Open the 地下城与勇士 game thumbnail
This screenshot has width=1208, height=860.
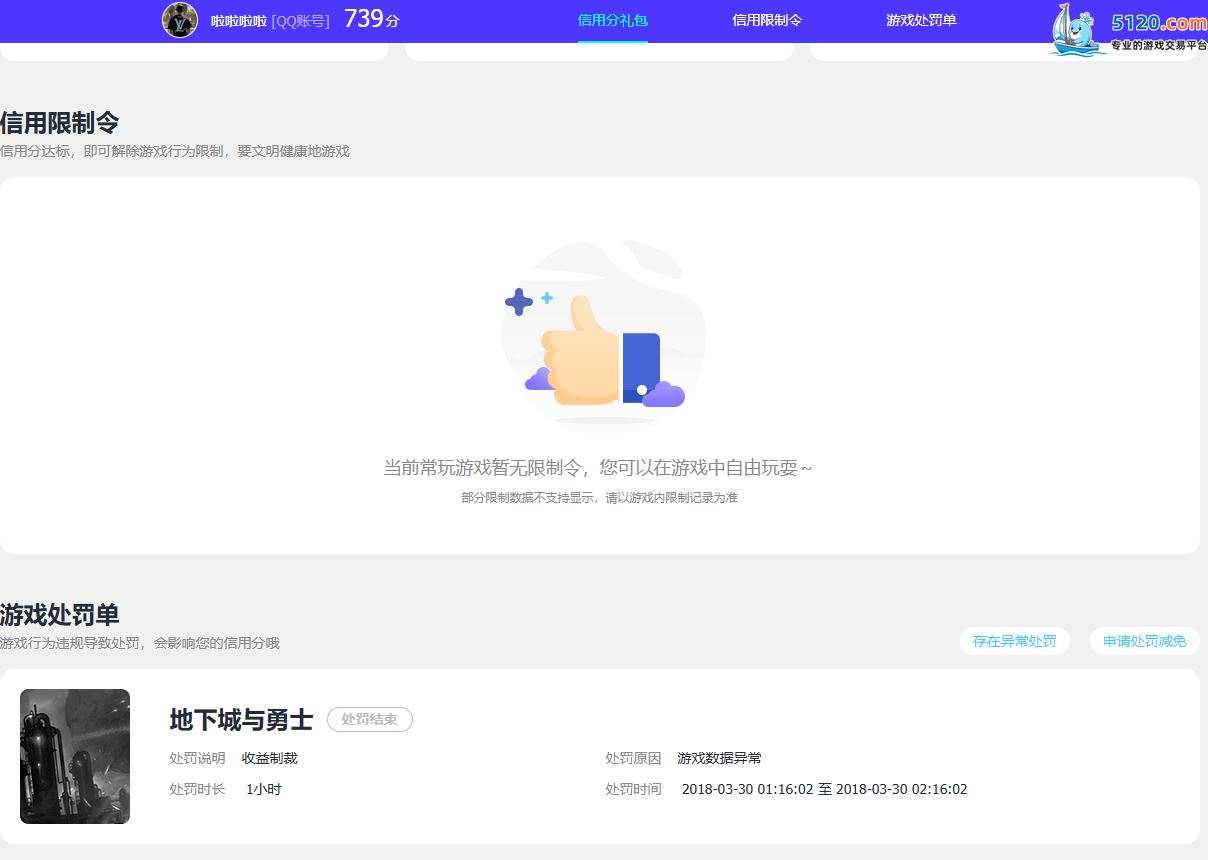point(75,756)
